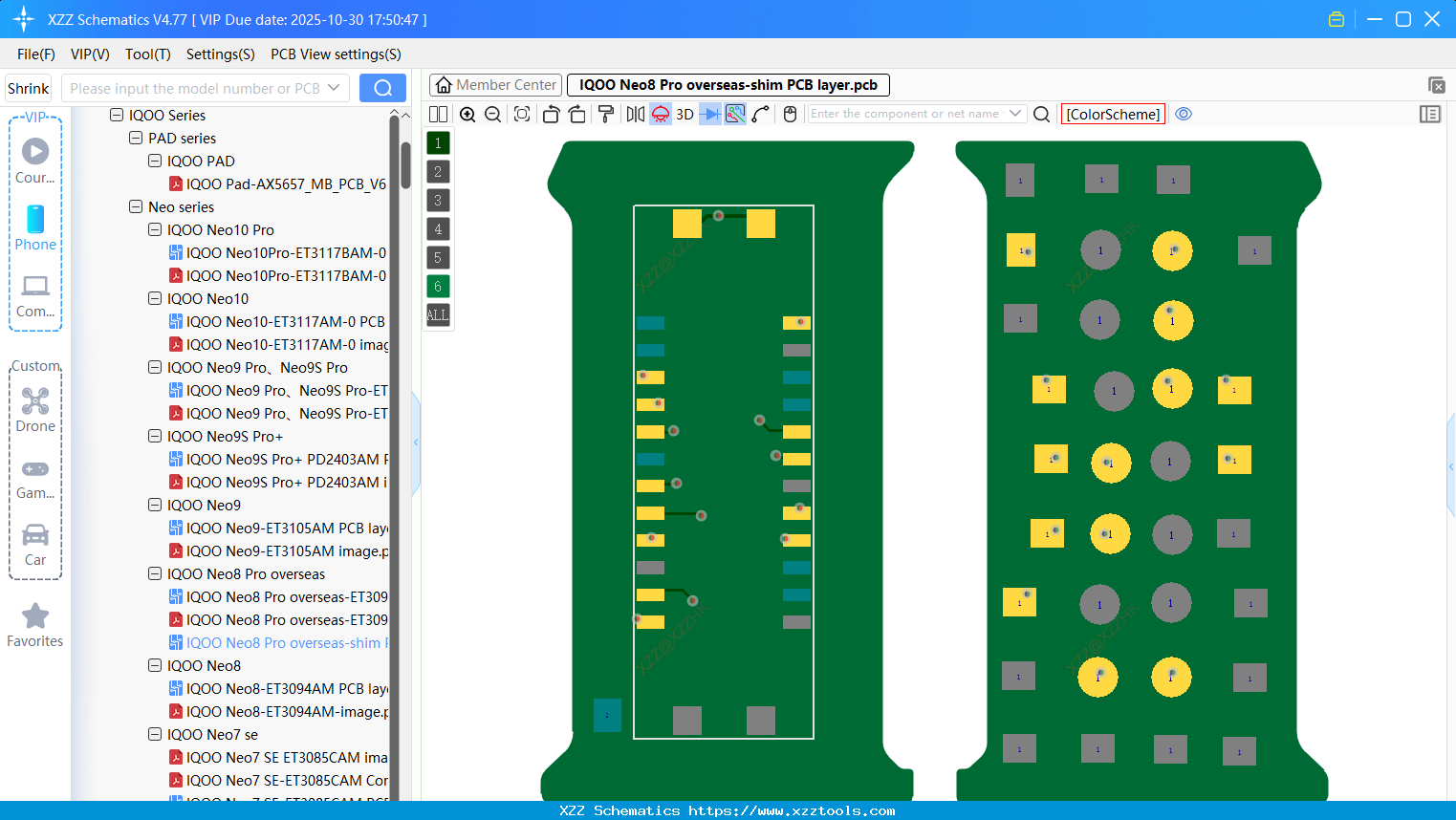Show PCB layer 1
Screen dimensions: 1456x820
438,143
